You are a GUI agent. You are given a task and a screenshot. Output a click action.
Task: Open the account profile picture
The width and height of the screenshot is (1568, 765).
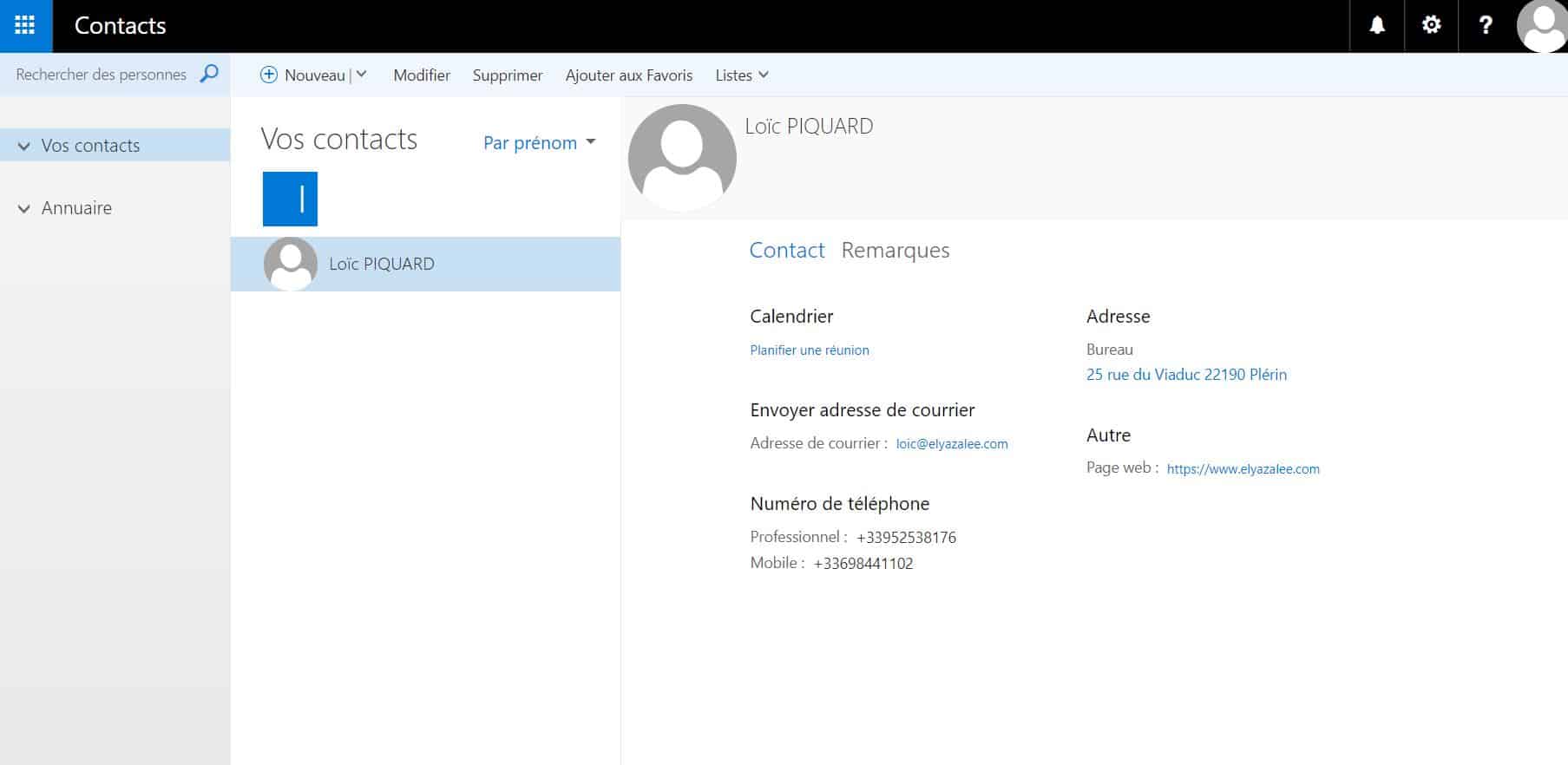tap(1541, 26)
